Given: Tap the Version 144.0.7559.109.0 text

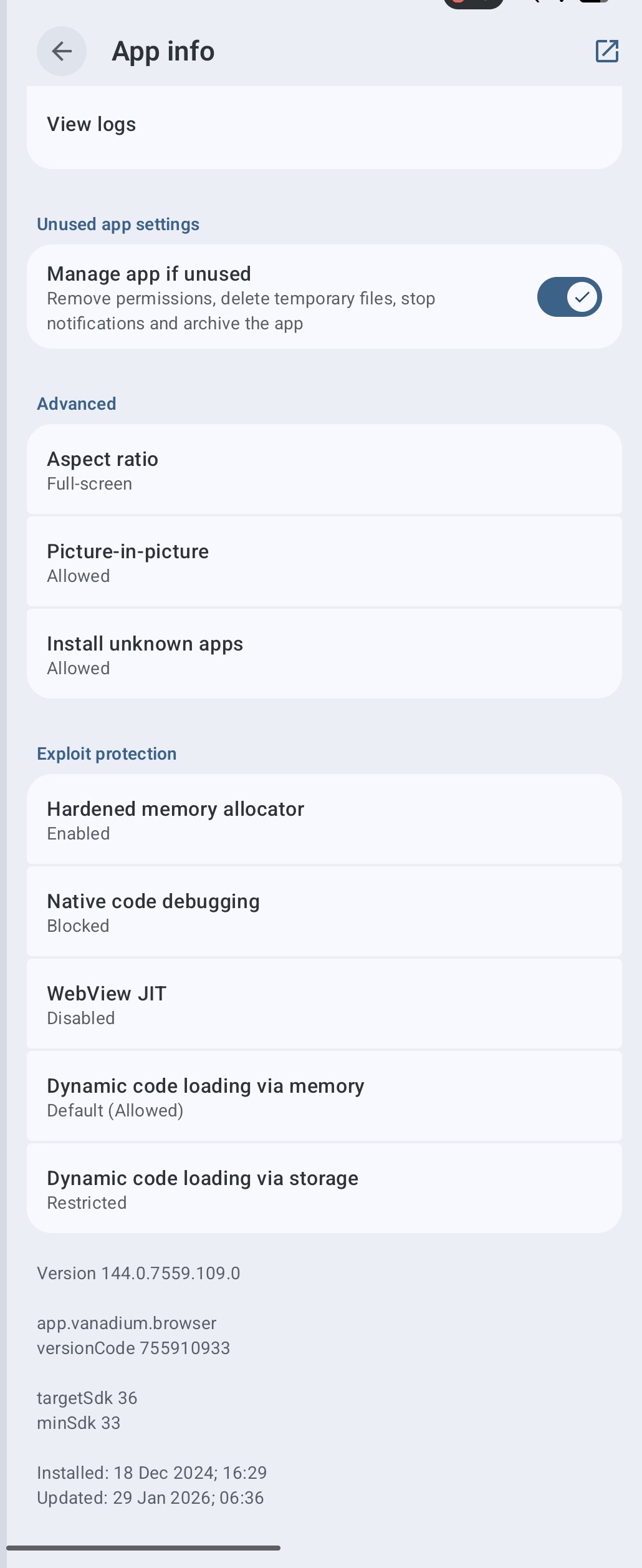Looking at the screenshot, I should pos(138,1273).
